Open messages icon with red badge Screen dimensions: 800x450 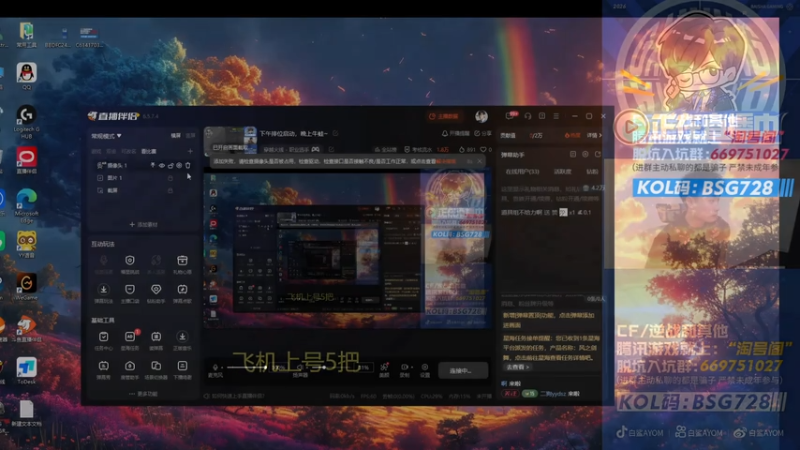point(510,116)
